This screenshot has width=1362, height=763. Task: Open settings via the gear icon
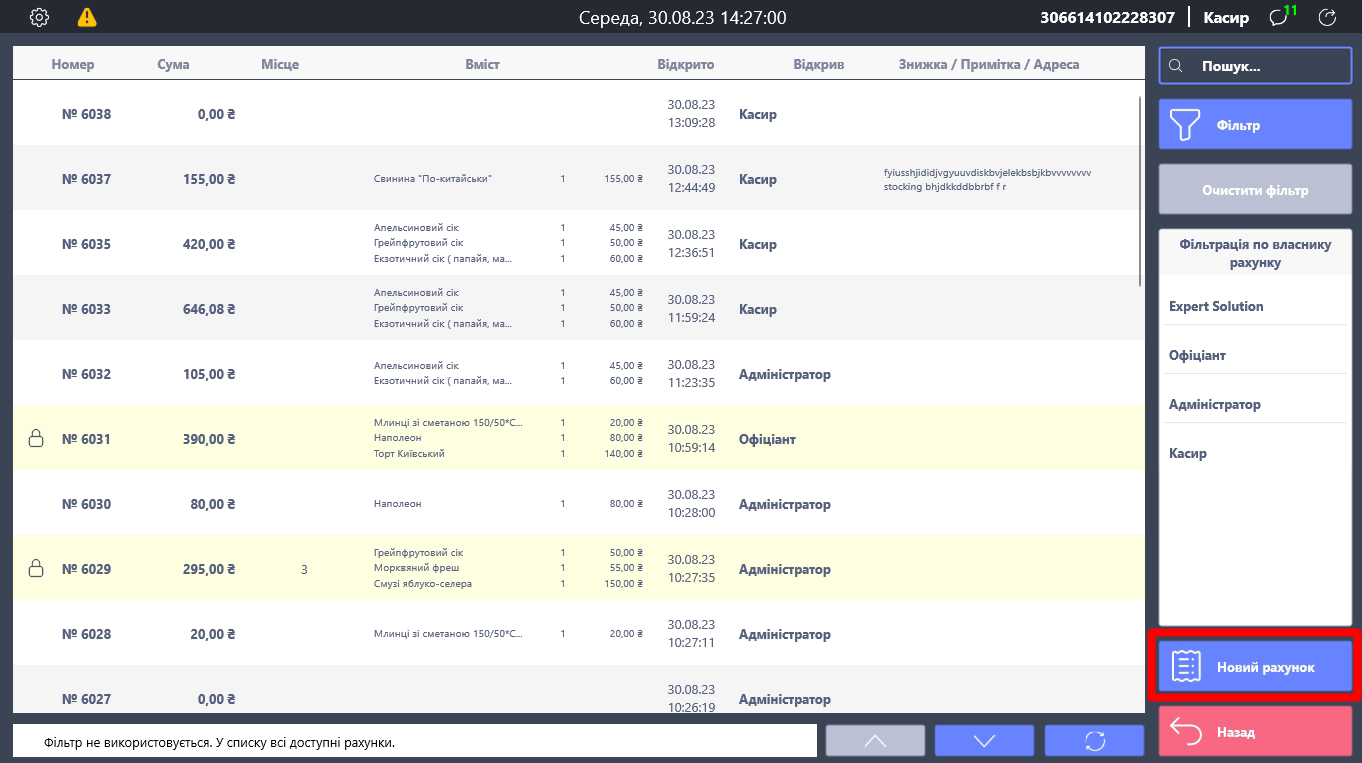click(x=39, y=17)
